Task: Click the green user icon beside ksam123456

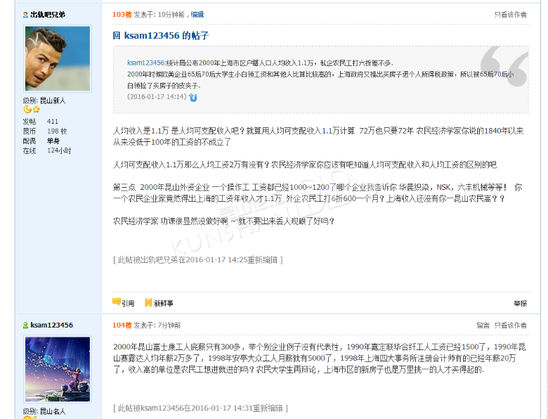Action: point(25,325)
